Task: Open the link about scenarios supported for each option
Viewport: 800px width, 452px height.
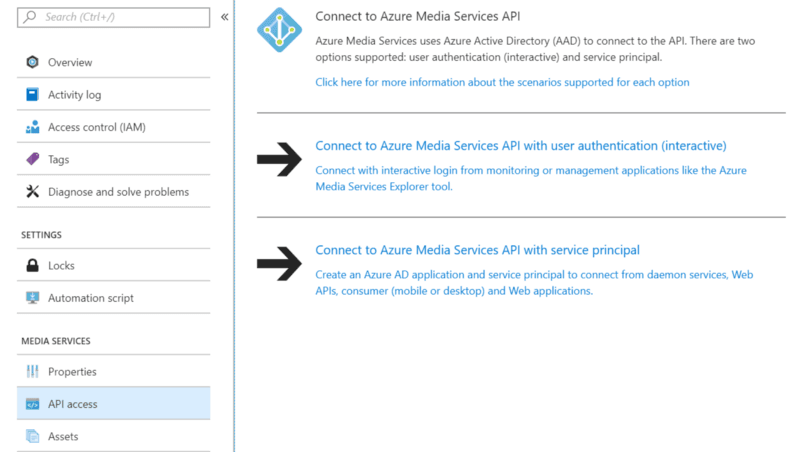Action: coord(502,82)
